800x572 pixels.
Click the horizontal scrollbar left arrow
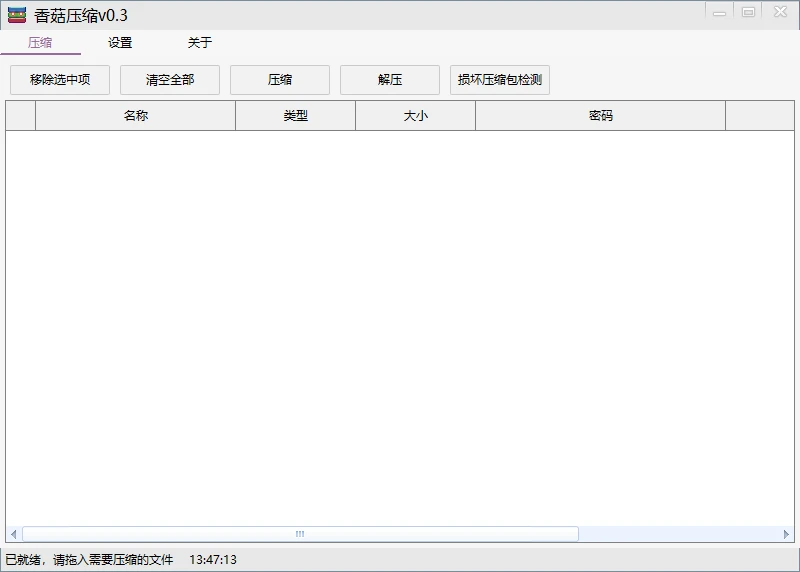click(x=13, y=534)
